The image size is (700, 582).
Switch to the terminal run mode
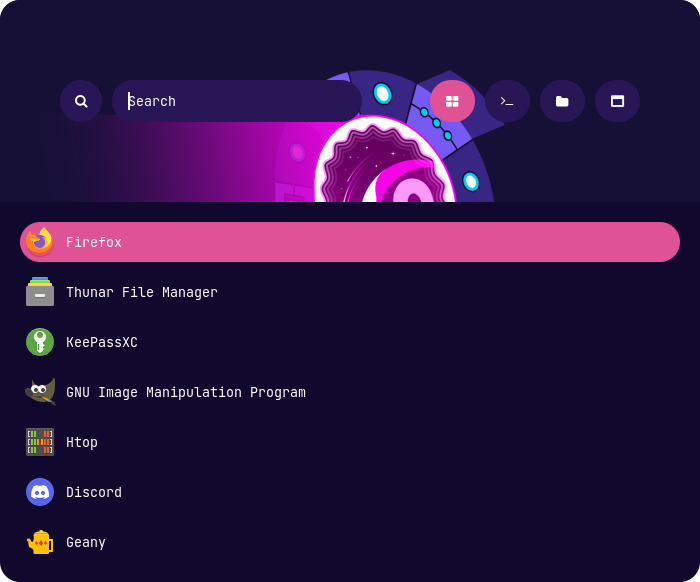tap(507, 101)
